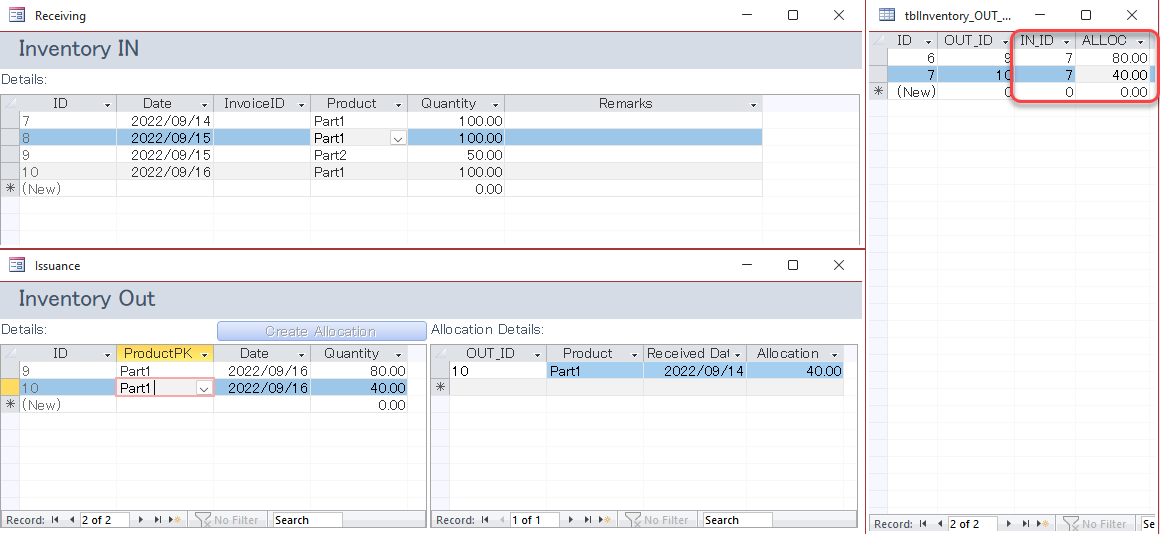Go to last record in Issuance details navigator
This screenshot has height=534, width=1160.
(158, 520)
